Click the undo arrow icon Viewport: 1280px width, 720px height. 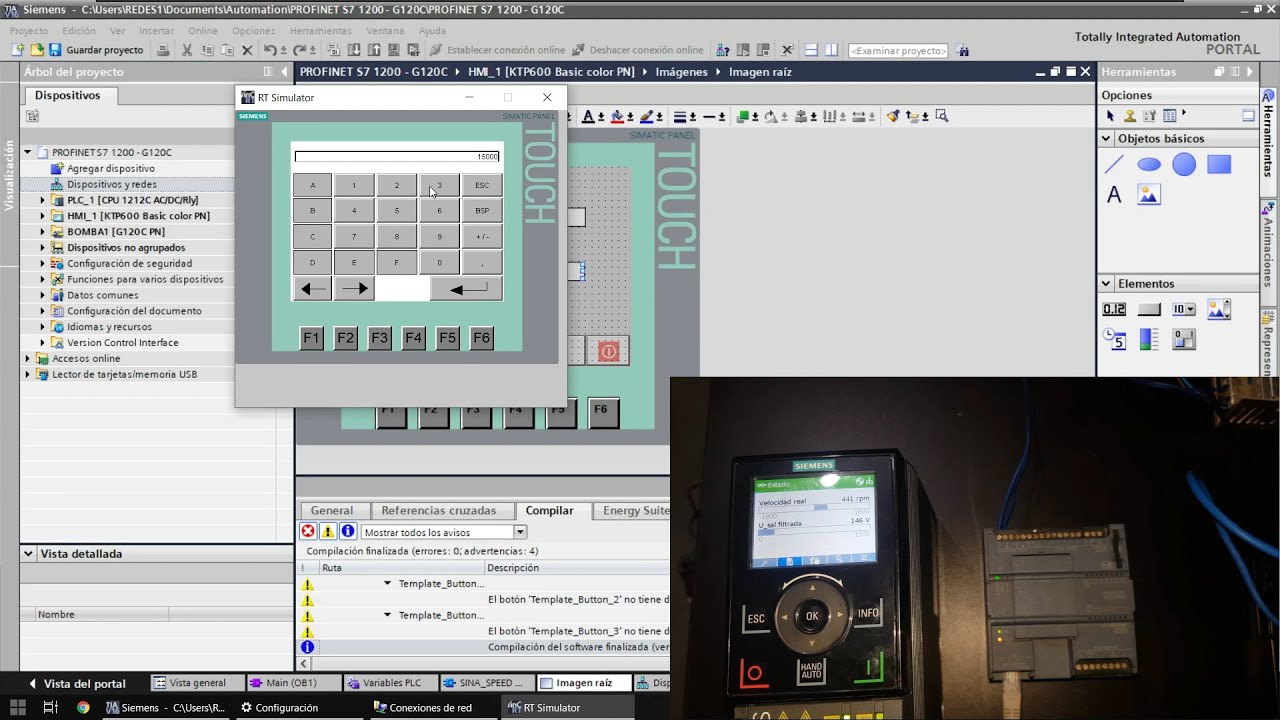point(270,50)
